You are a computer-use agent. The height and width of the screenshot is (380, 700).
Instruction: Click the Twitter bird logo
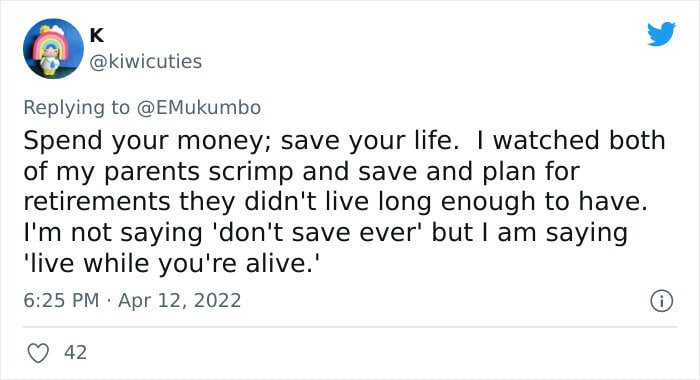point(661,33)
